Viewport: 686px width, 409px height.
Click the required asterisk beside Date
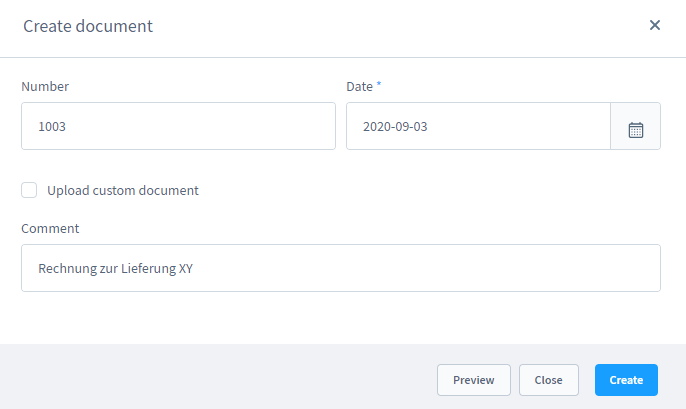pos(379,85)
